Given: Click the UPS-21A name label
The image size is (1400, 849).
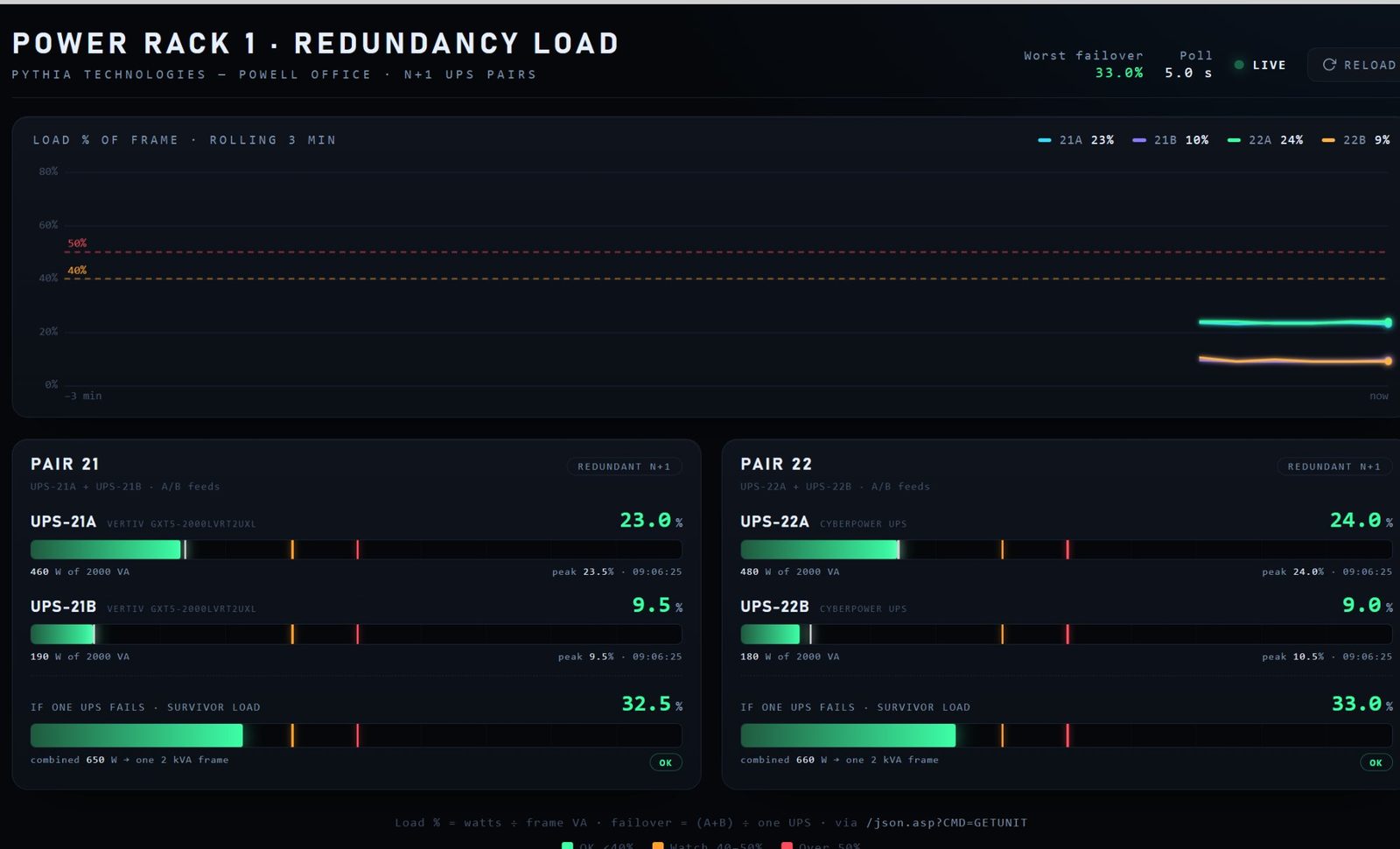Looking at the screenshot, I should point(63,522).
